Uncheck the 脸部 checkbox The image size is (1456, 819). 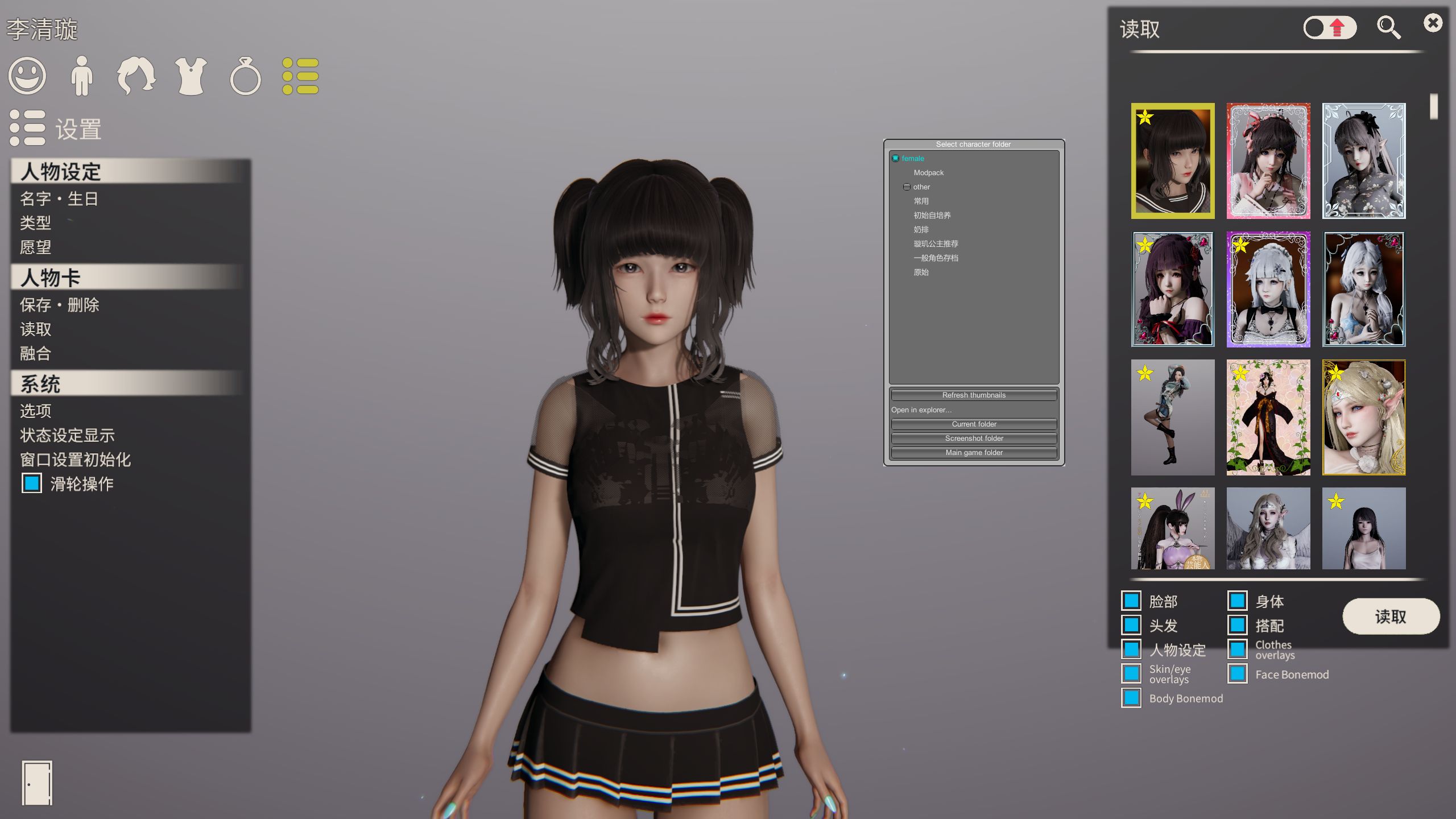point(1131,601)
